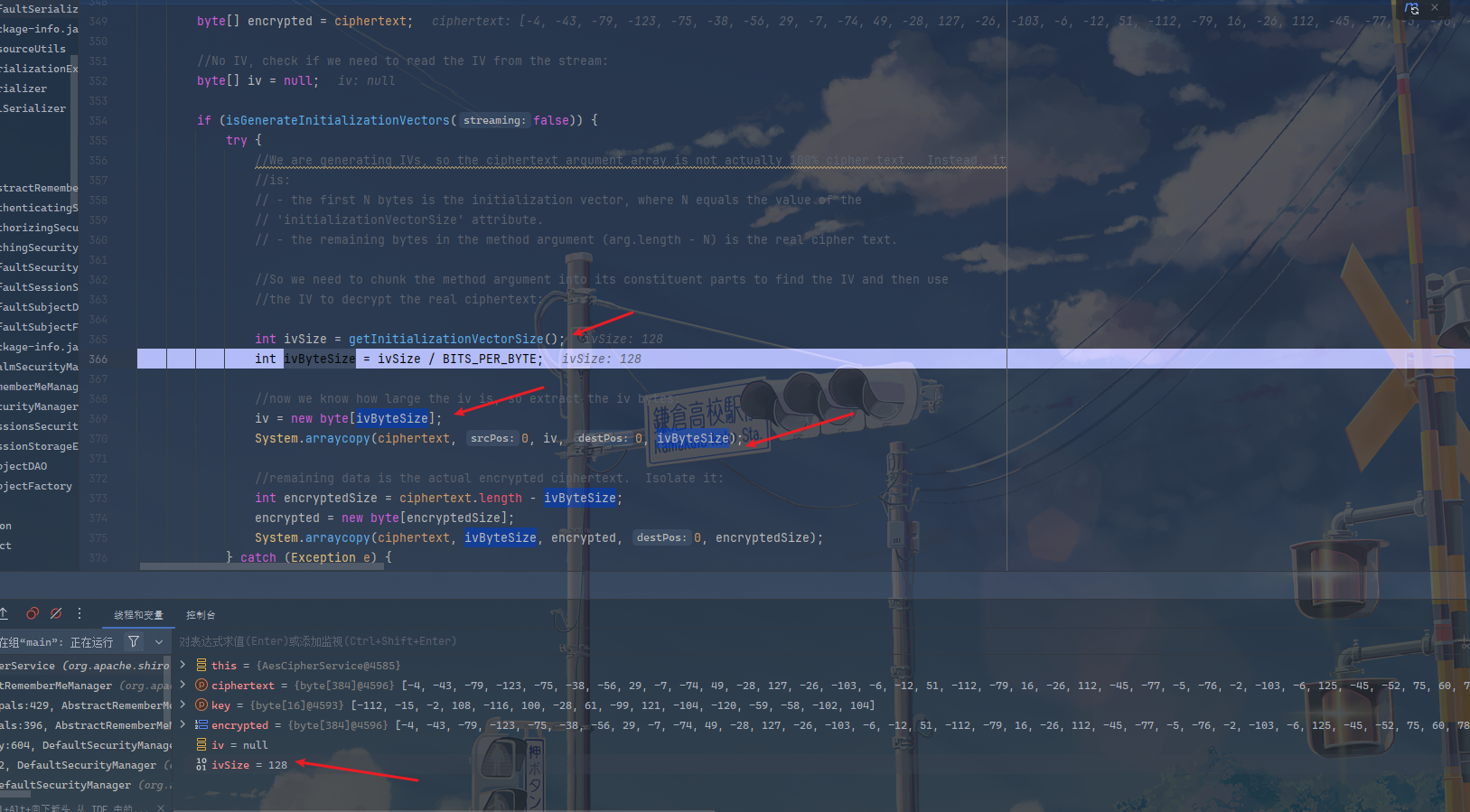Image resolution: width=1470 pixels, height=812 pixels.
Task: Open 'bjectFactory' in project tree
Action: (36, 486)
